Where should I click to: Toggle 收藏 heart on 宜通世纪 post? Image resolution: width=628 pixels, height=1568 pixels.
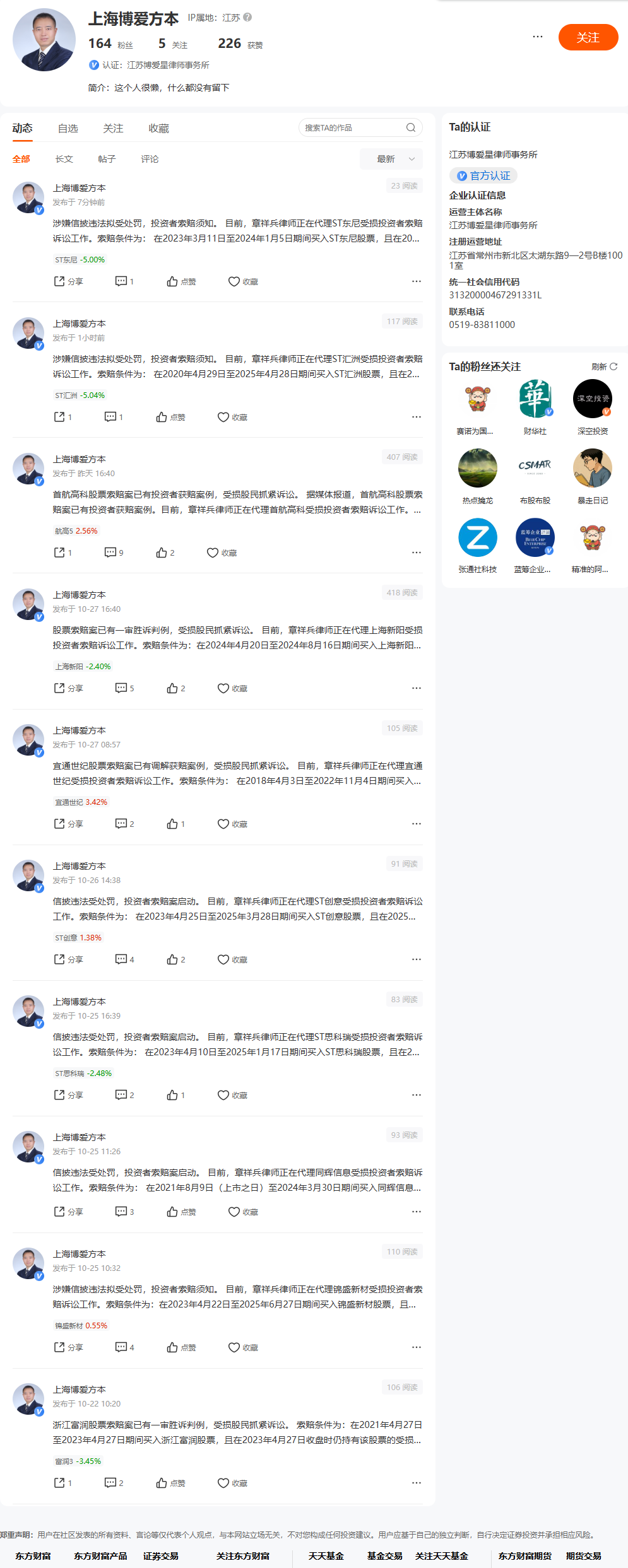point(232,824)
